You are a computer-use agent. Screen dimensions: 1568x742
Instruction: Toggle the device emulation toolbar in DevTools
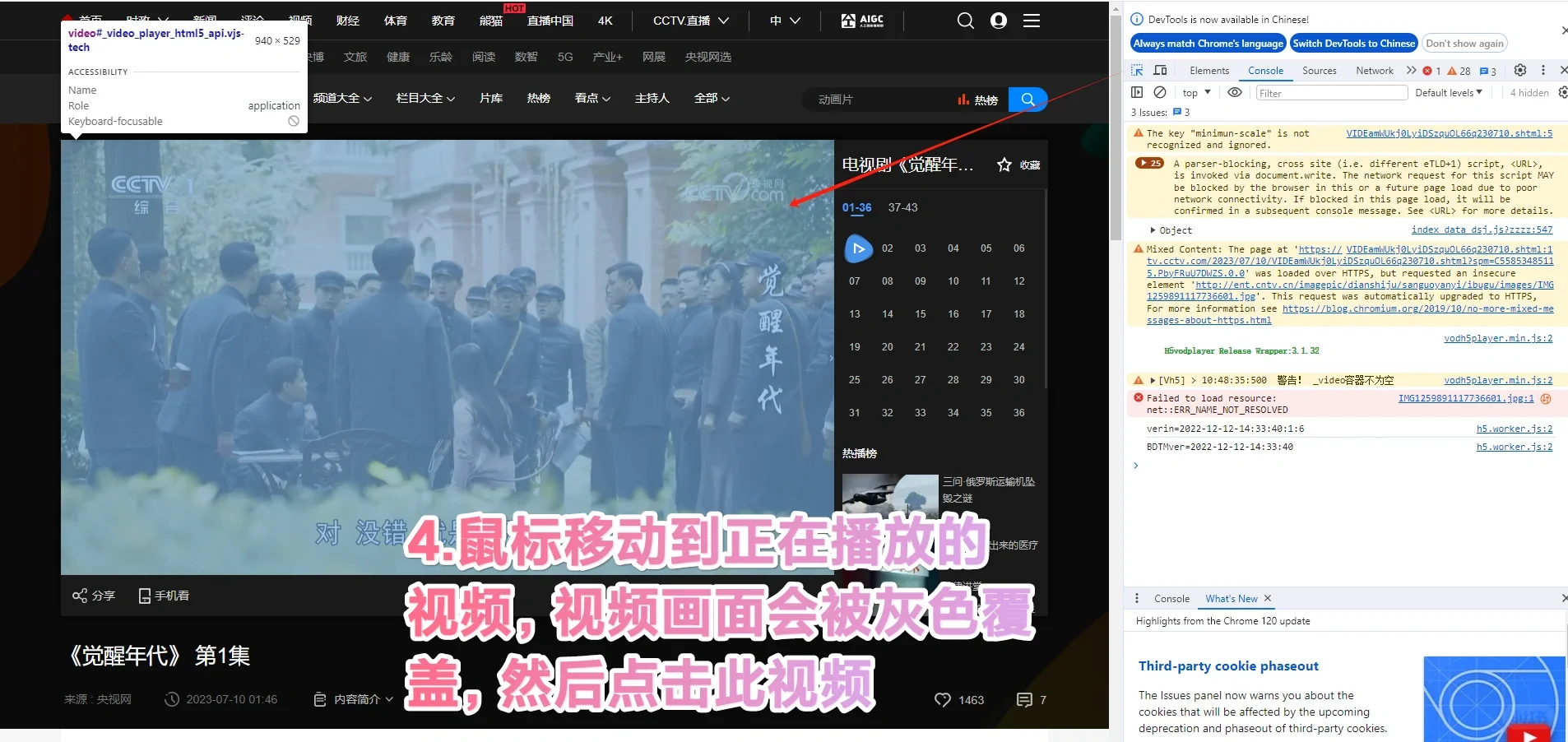(x=1160, y=70)
